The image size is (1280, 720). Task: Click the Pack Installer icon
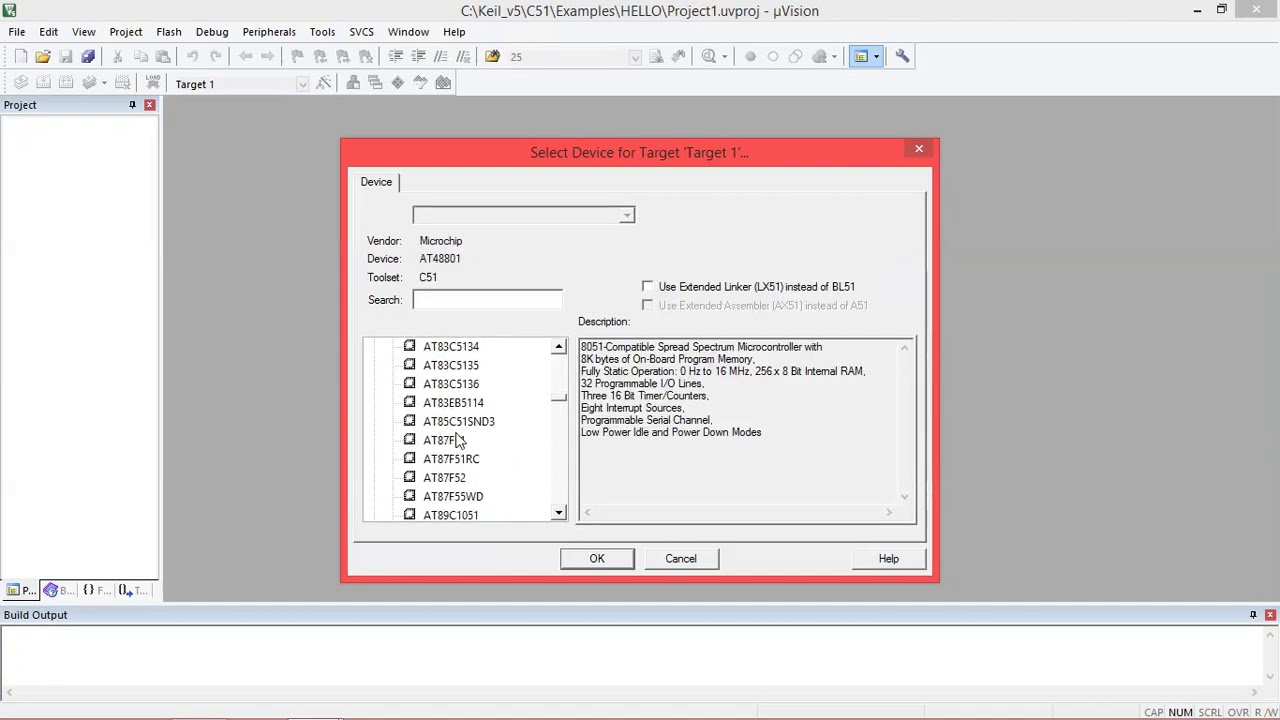tap(443, 83)
